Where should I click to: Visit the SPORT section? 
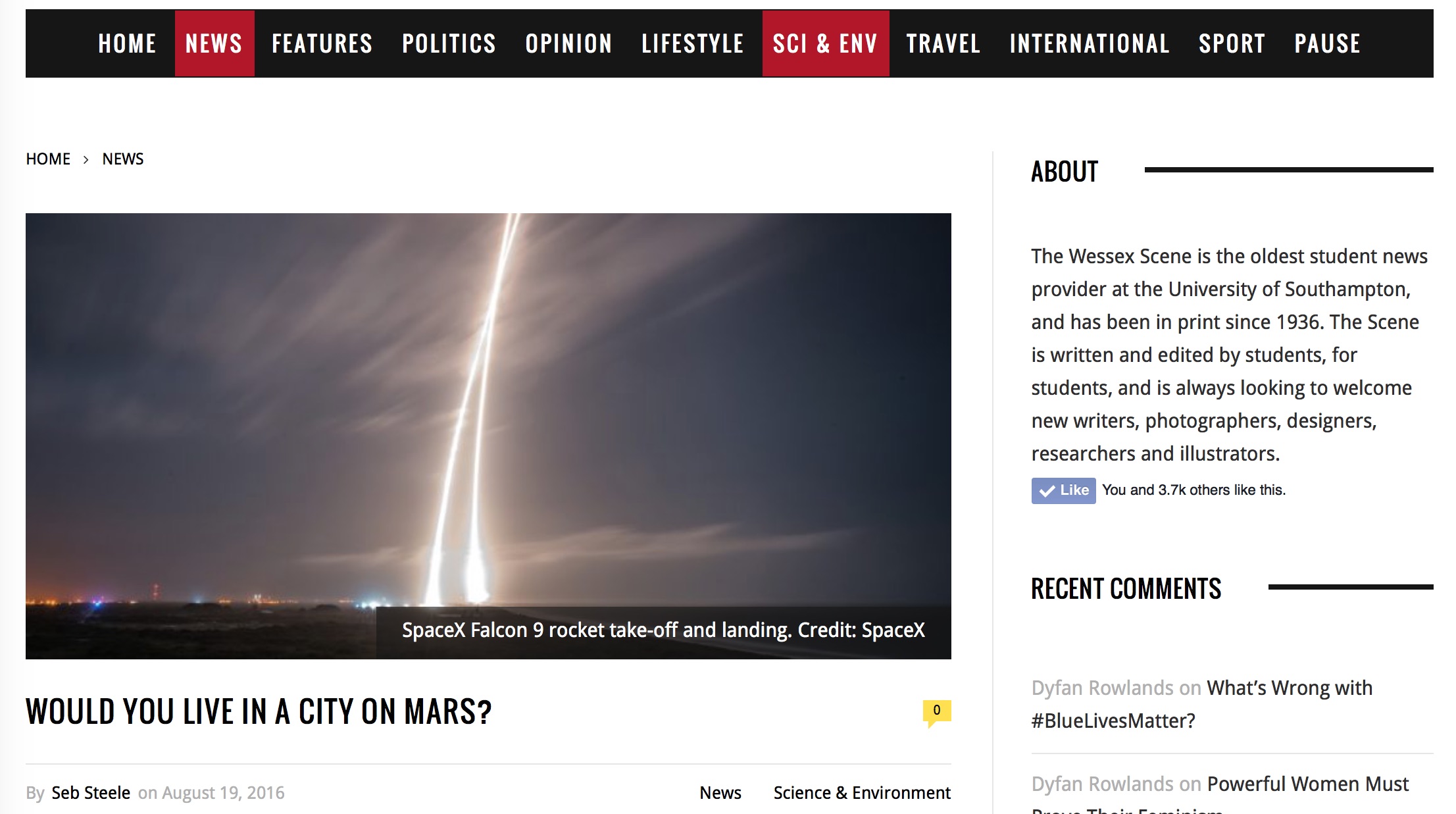point(1232,43)
